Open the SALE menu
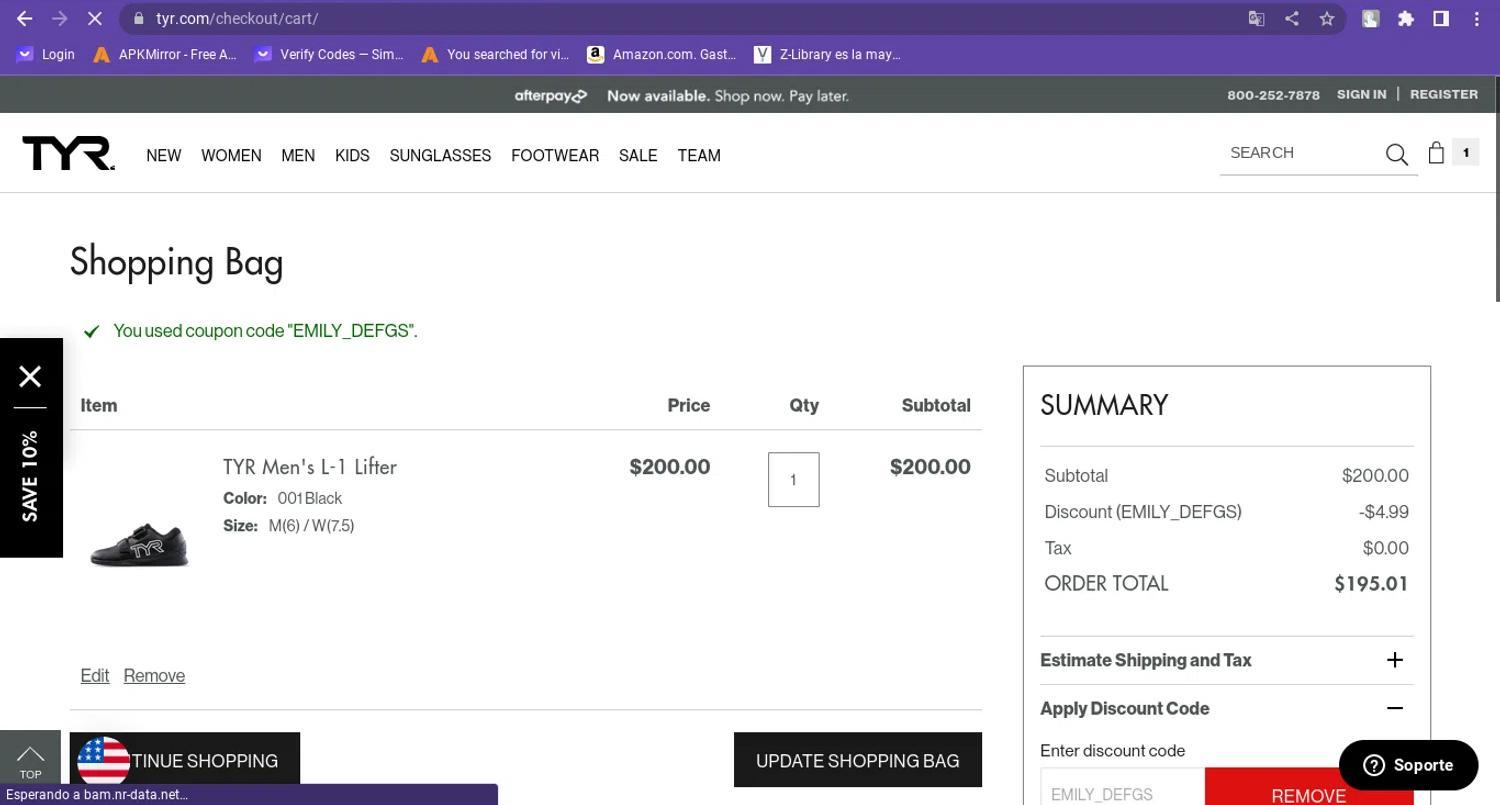1500x805 pixels. pos(638,155)
